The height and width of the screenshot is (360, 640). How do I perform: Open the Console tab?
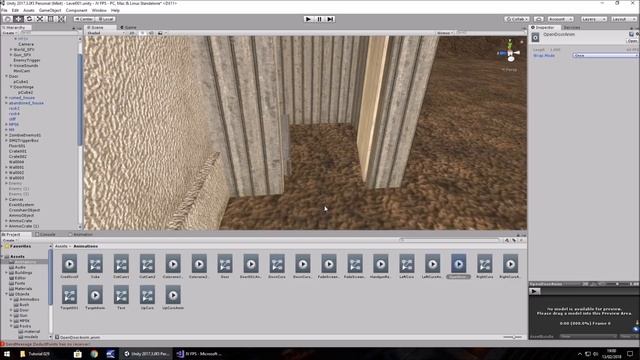[46, 234]
